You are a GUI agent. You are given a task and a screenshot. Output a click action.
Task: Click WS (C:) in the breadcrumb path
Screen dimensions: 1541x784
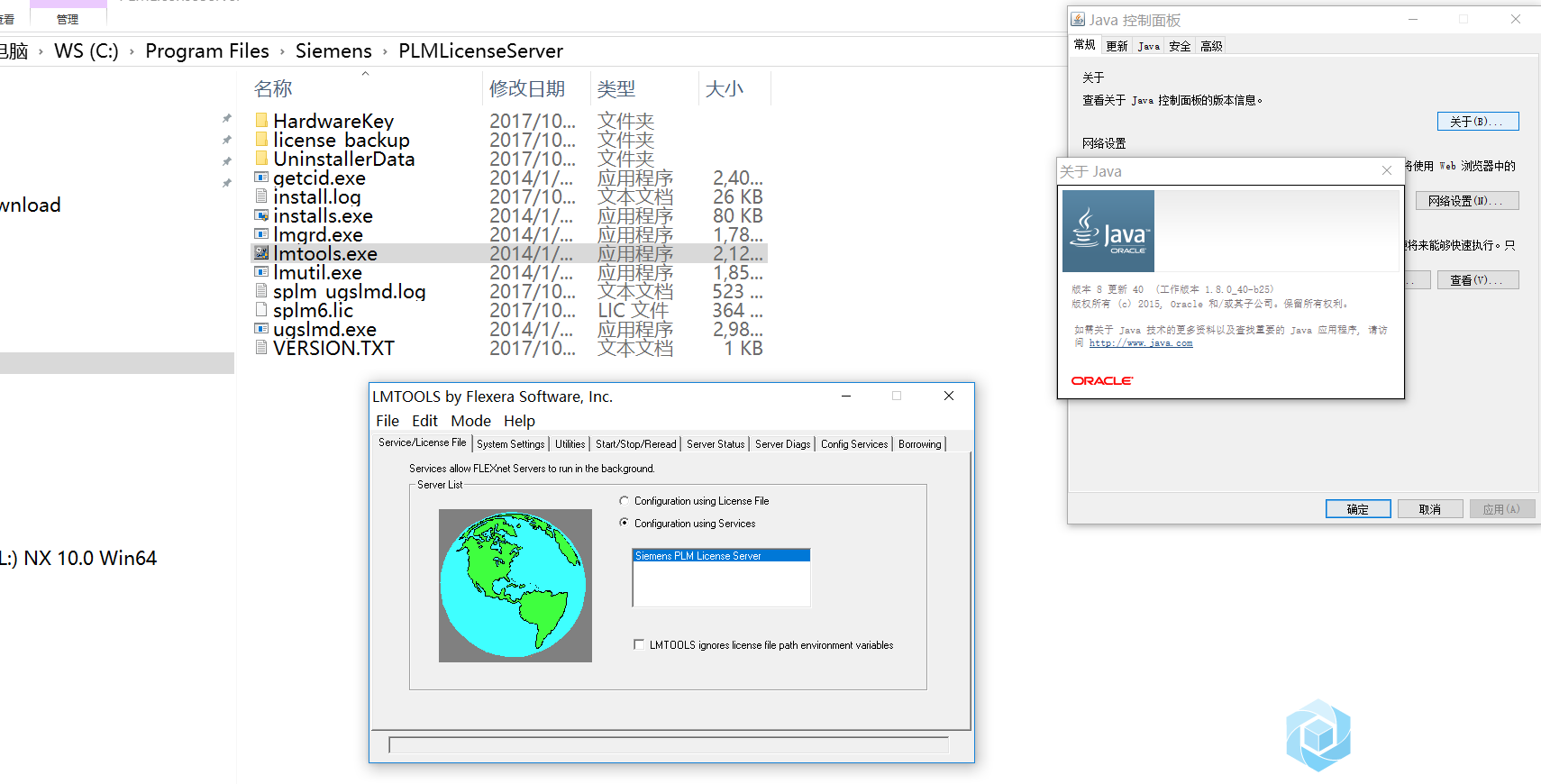(x=87, y=51)
